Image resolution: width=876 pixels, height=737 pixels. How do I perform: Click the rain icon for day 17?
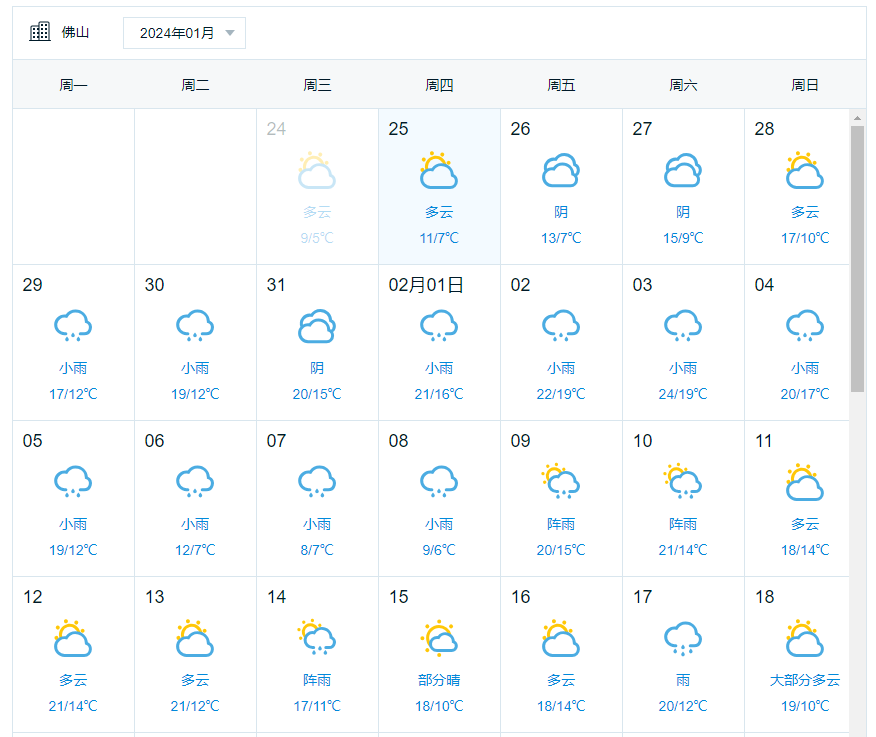(x=683, y=638)
